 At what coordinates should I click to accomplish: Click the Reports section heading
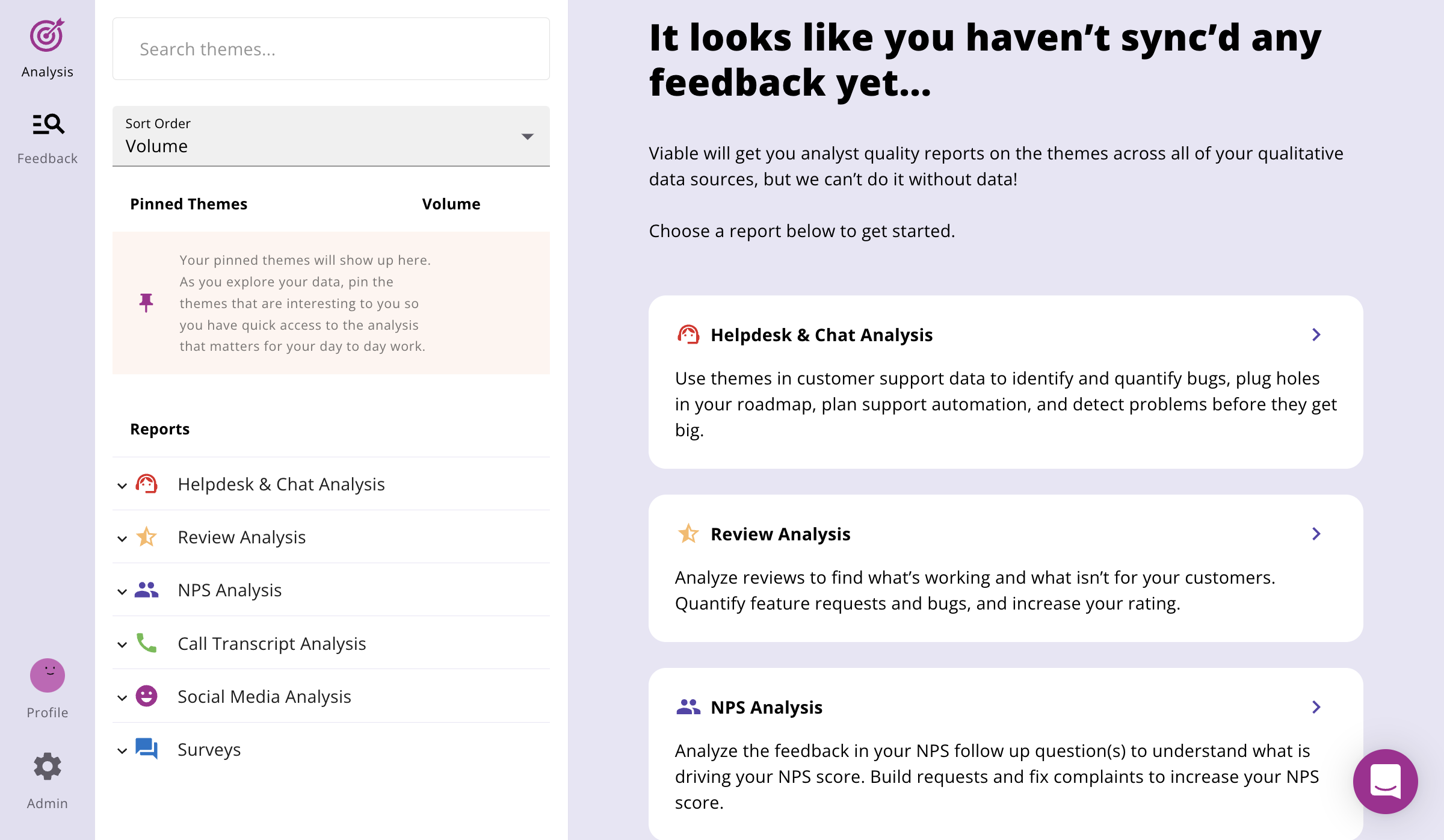160,429
